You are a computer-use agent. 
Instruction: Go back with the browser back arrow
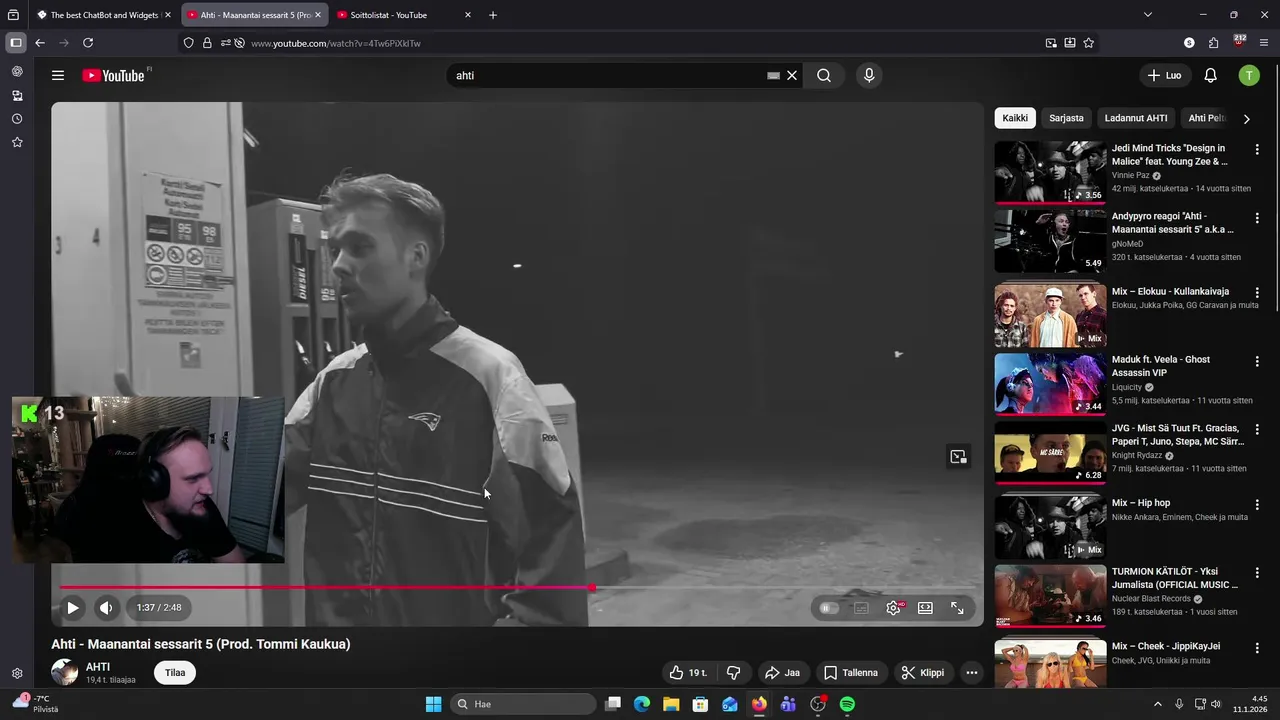(x=40, y=43)
